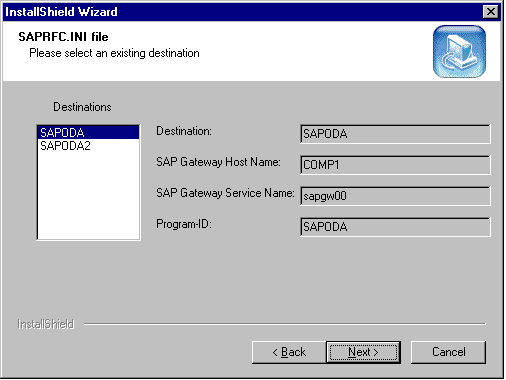Click the "SAP Gateway Host Name:" label
Screen dimensions: 506x380
(x=218, y=162)
